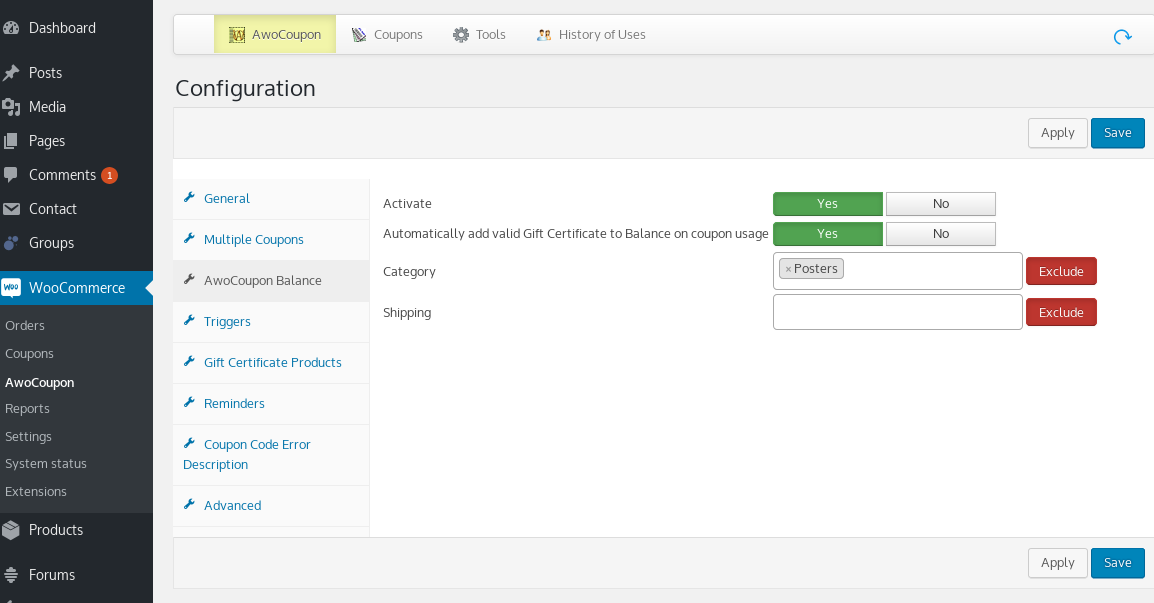Click the History of Uses people icon
Viewport: 1154px width, 603px height.
(544, 35)
